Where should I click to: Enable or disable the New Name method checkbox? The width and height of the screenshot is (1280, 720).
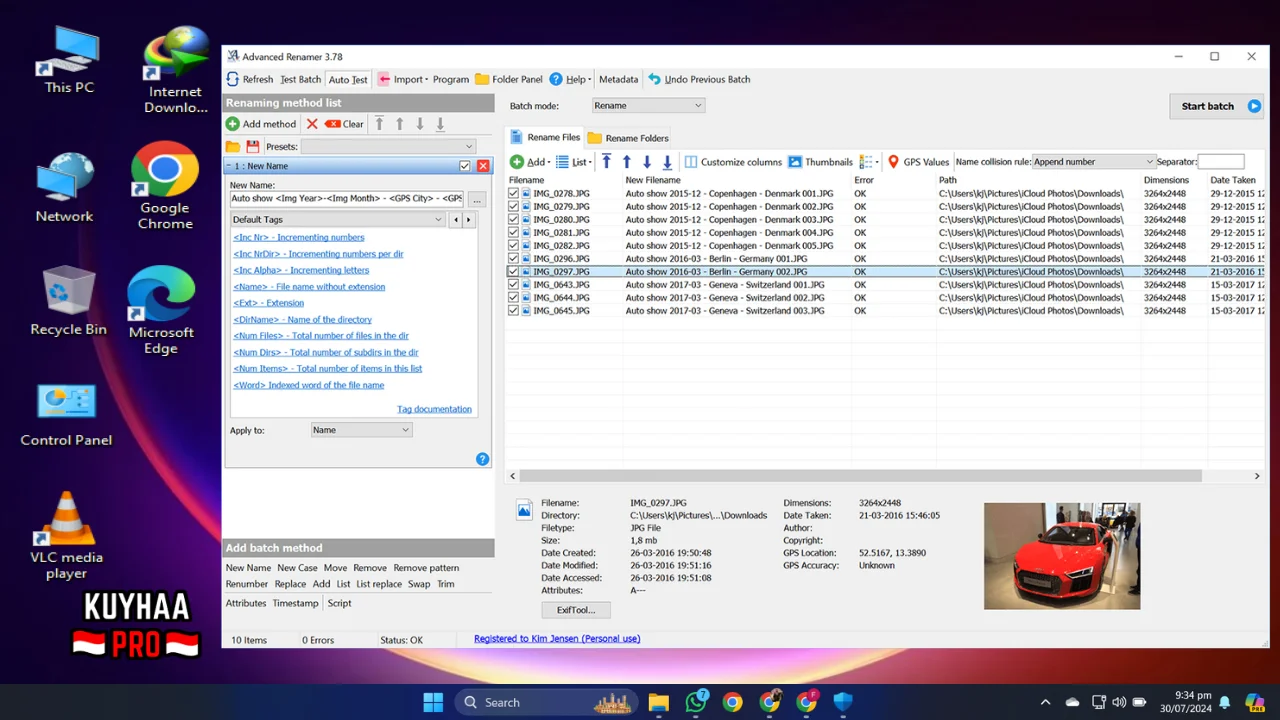coord(465,166)
